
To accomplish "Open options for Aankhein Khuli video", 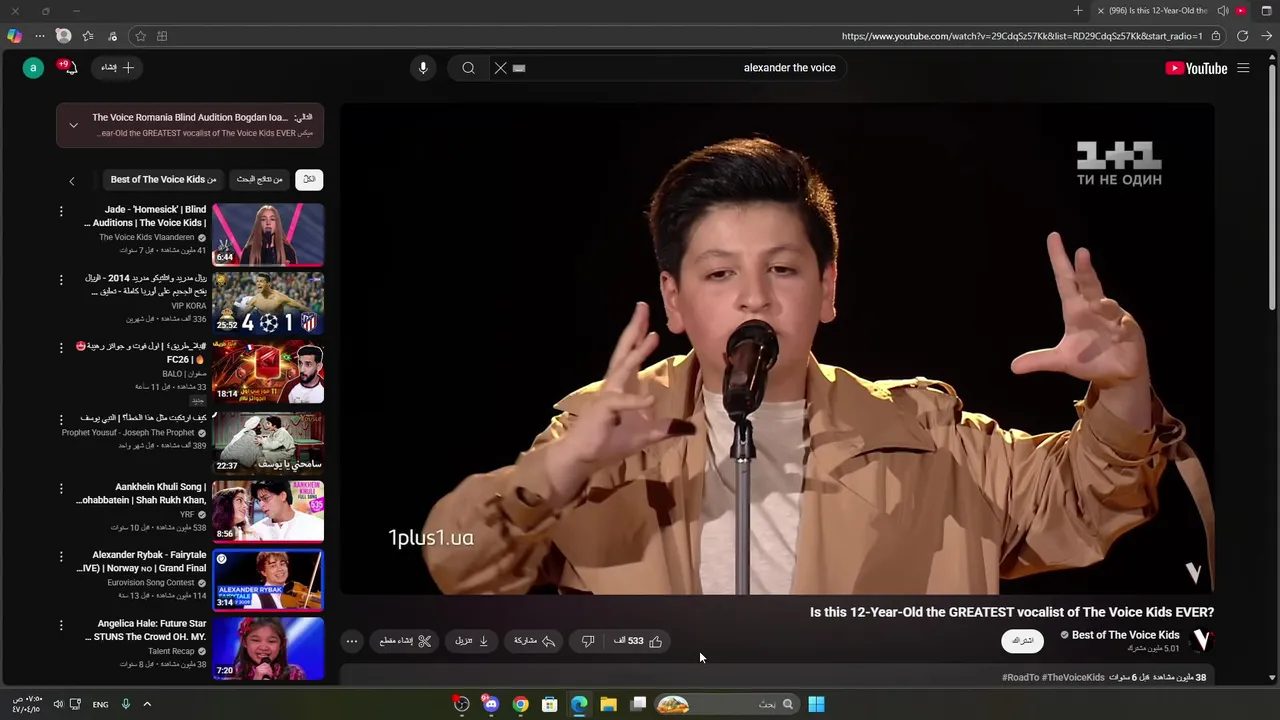I will pos(61,488).
